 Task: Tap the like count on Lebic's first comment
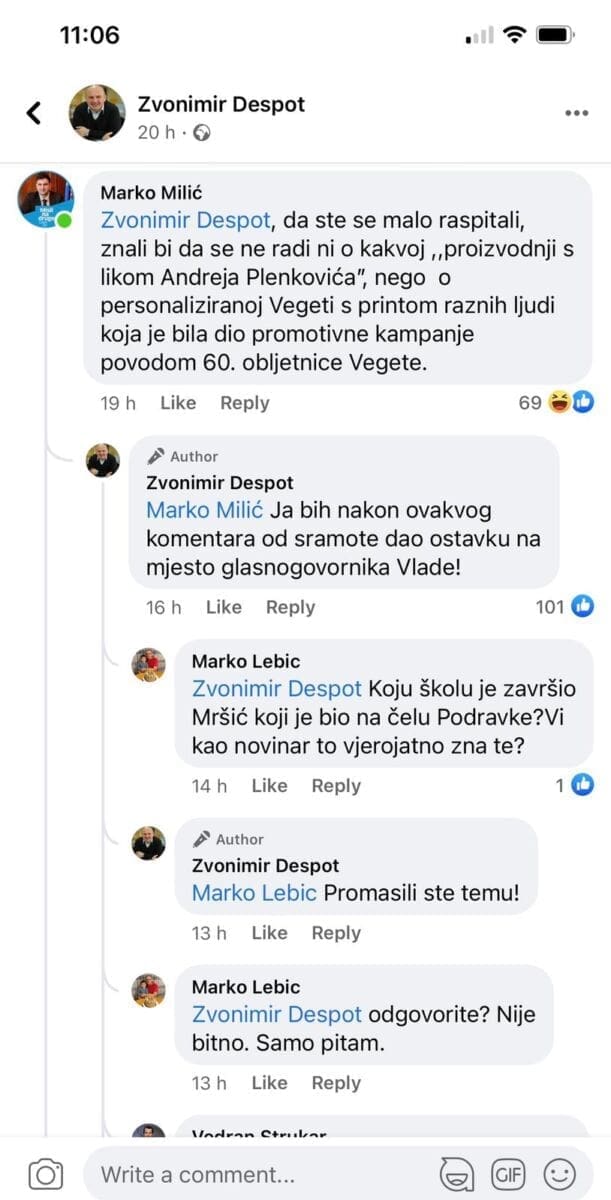tap(575, 786)
